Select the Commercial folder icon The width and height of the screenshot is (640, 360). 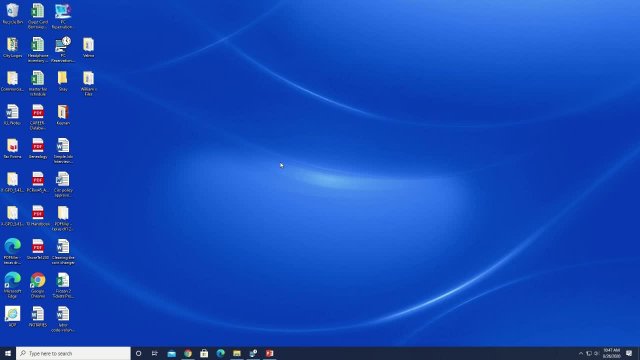click(x=13, y=78)
